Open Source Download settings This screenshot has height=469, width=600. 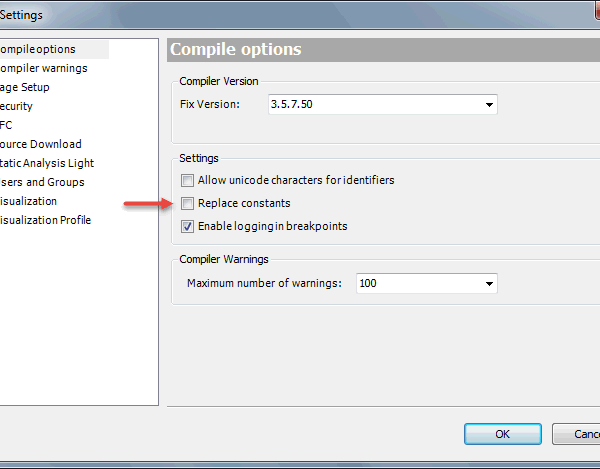(x=41, y=144)
